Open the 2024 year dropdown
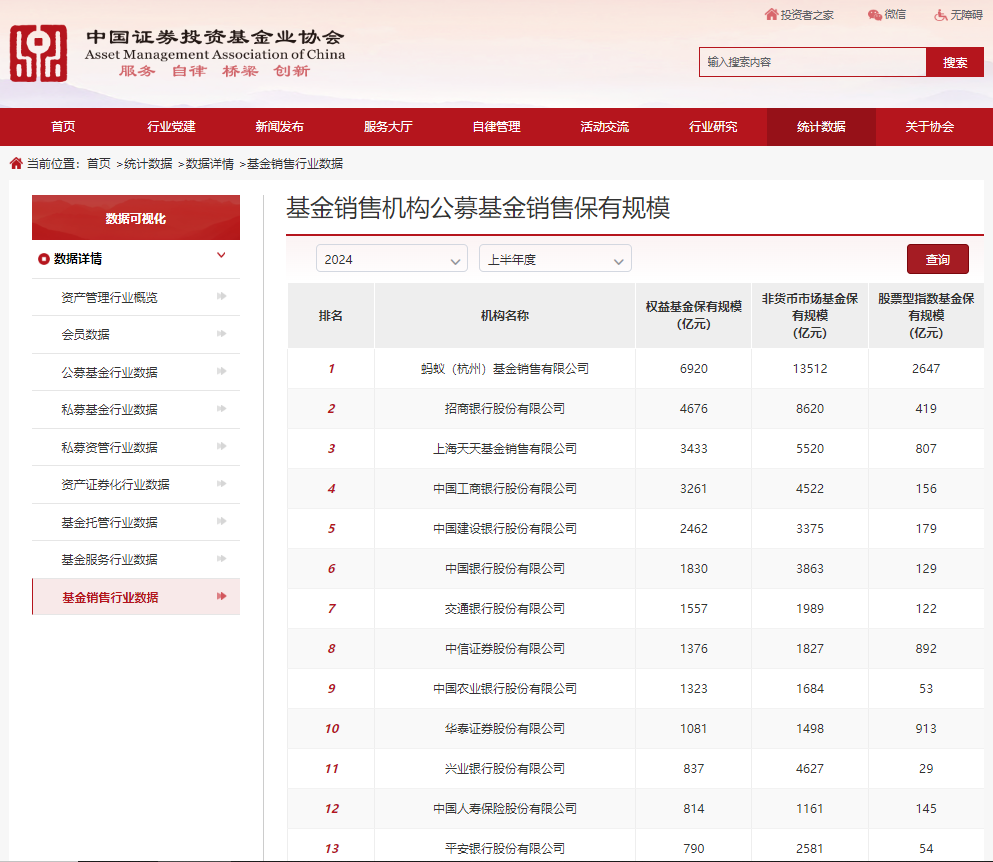 coord(391,259)
